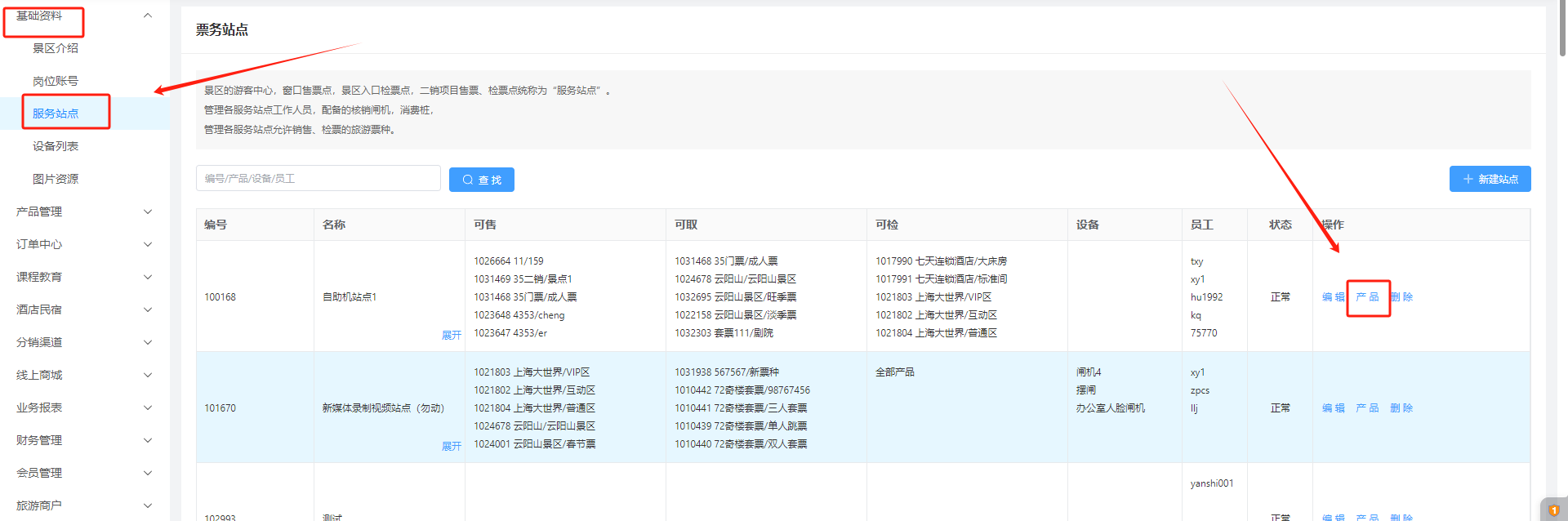This screenshot has height=521, width=1568.
Task: Click the 新建站点 button
Action: 1490,179
